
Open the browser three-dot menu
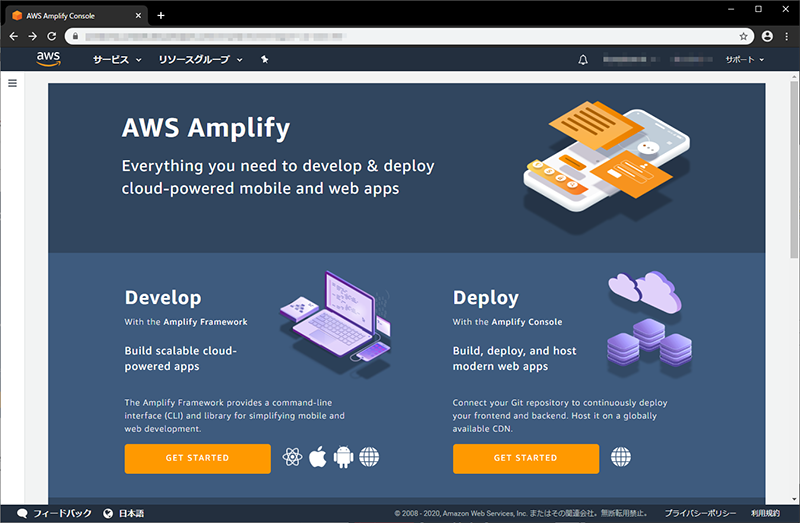(787, 36)
